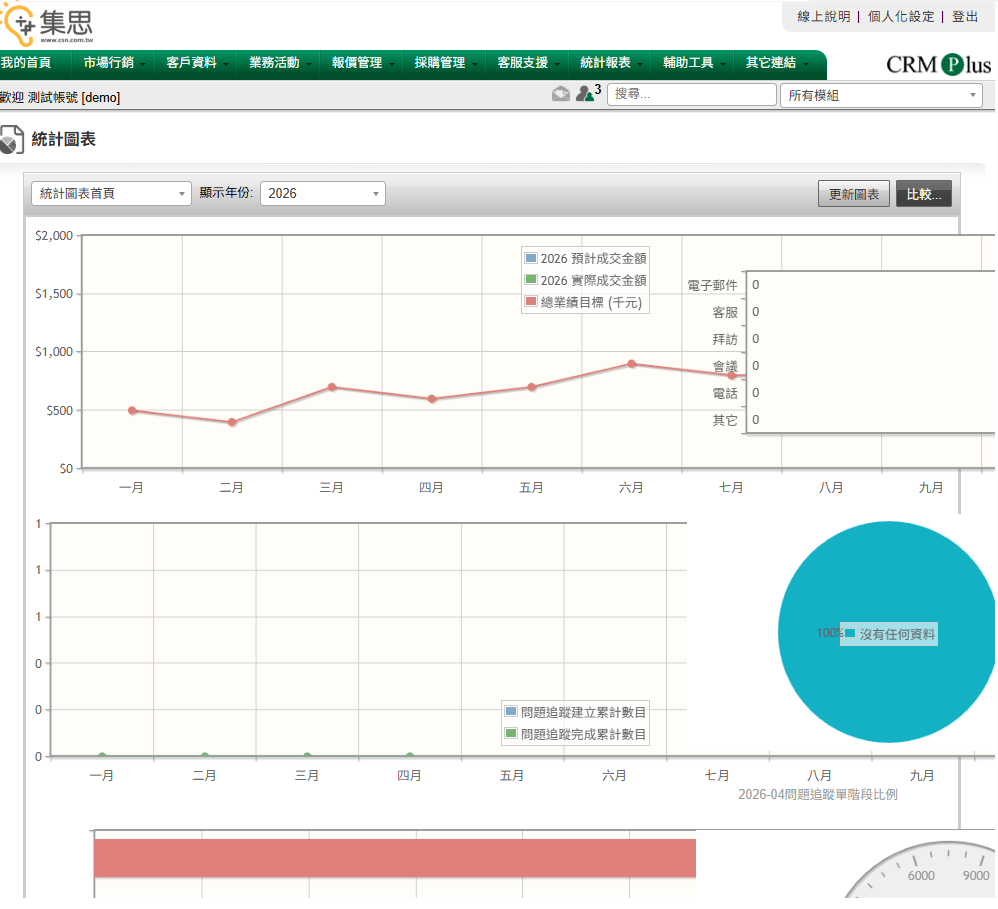Viewport: 998px width, 909px height.
Task: Expand the 顯示年份 2026 year dropdown
Action: (322, 194)
